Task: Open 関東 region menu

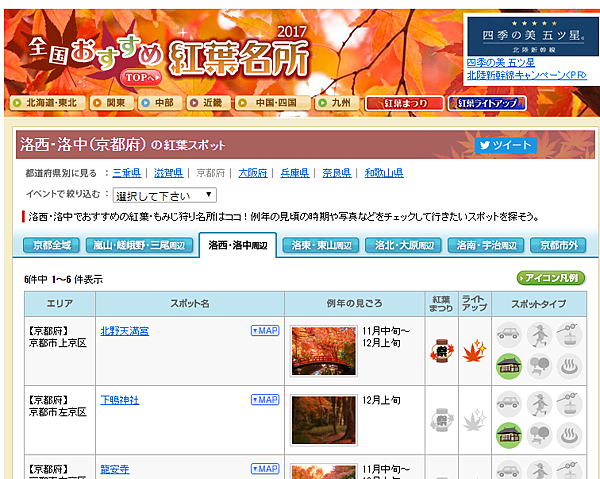Action: point(112,103)
